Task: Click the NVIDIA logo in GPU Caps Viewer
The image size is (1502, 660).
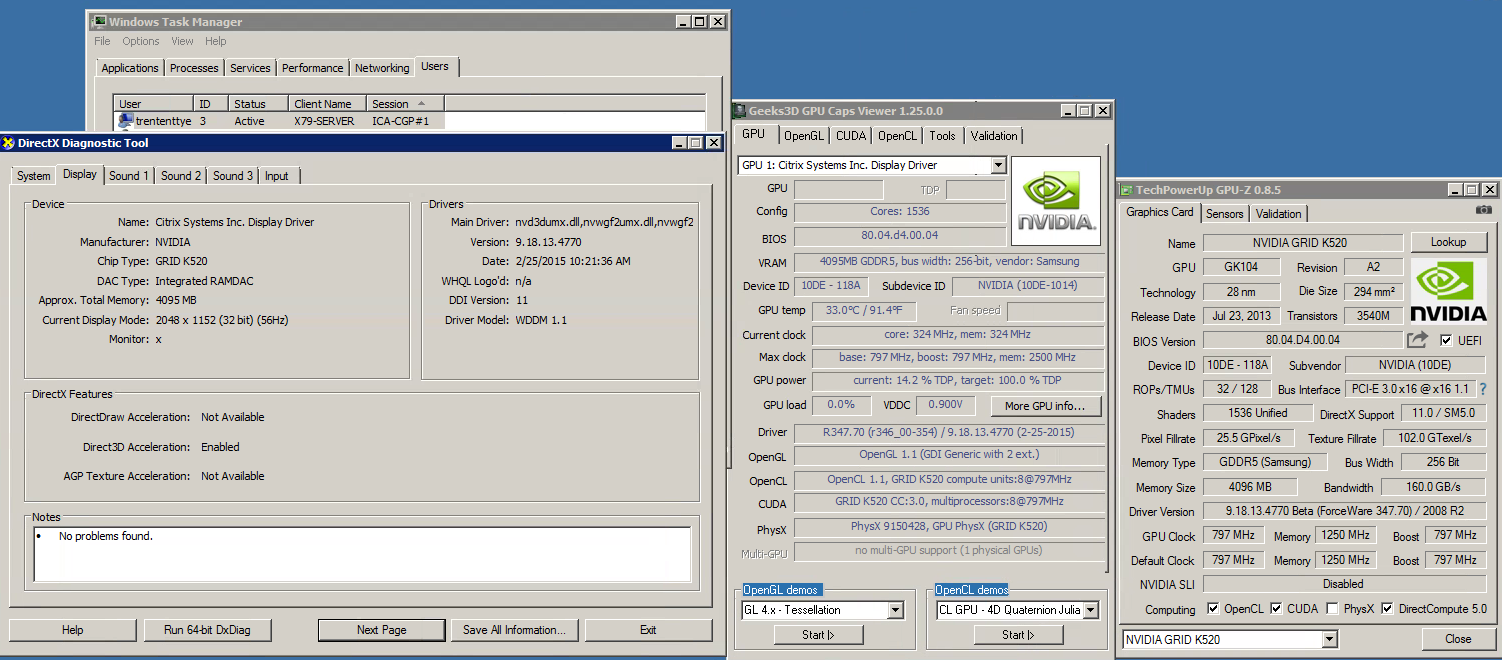Action: click(x=1056, y=200)
